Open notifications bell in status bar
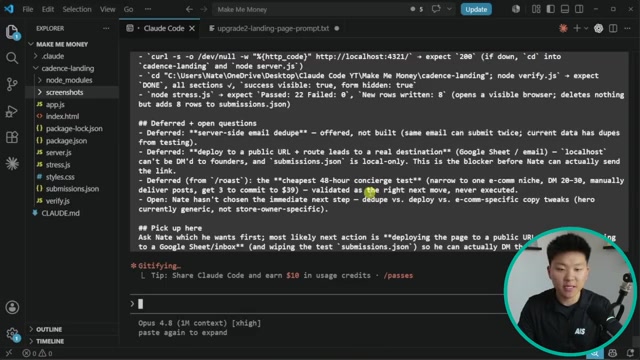Viewport: 640px width, 360px height. (x=630, y=353)
